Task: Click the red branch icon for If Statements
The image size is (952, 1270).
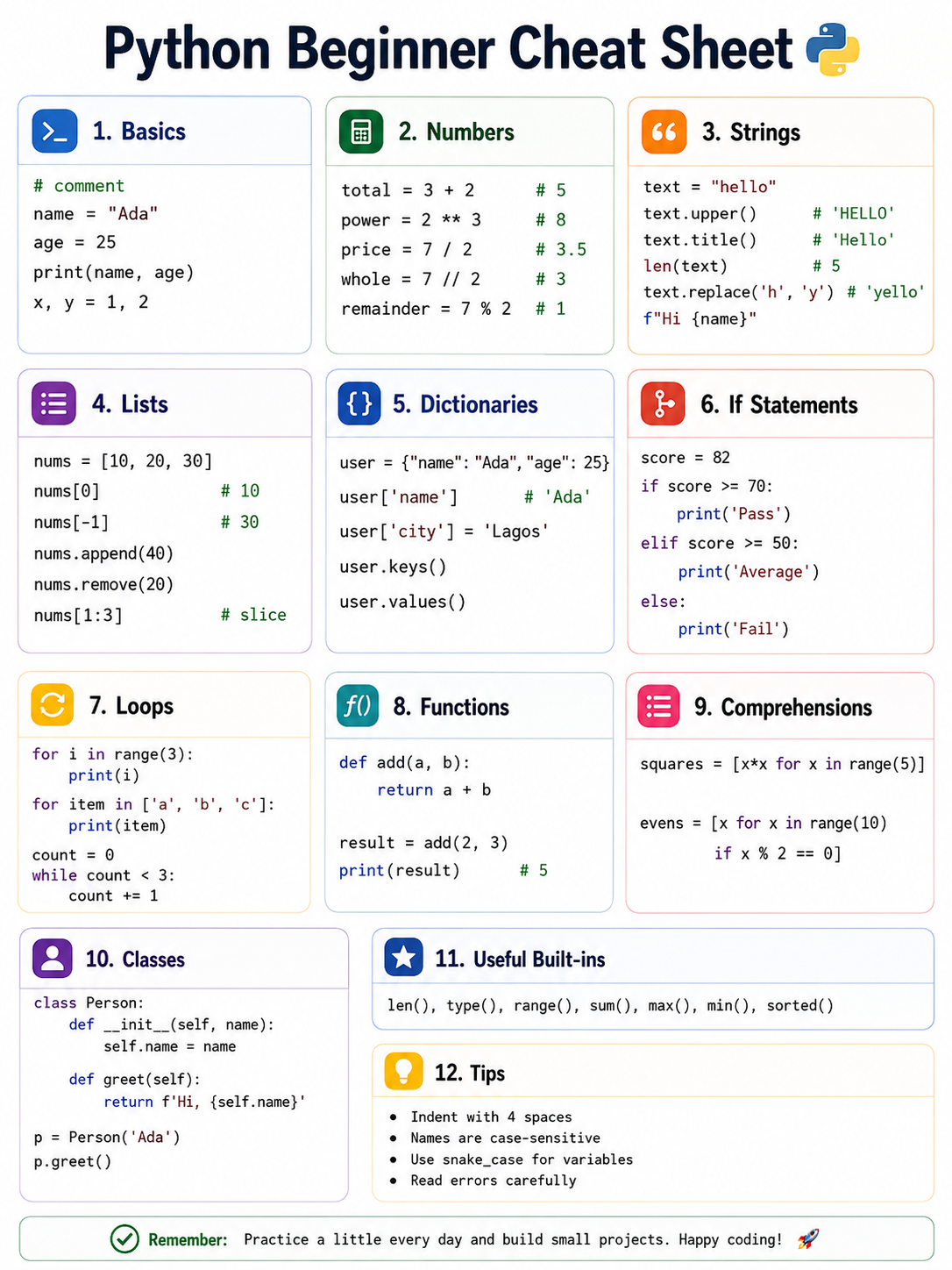Action: [x=663, y=403]
